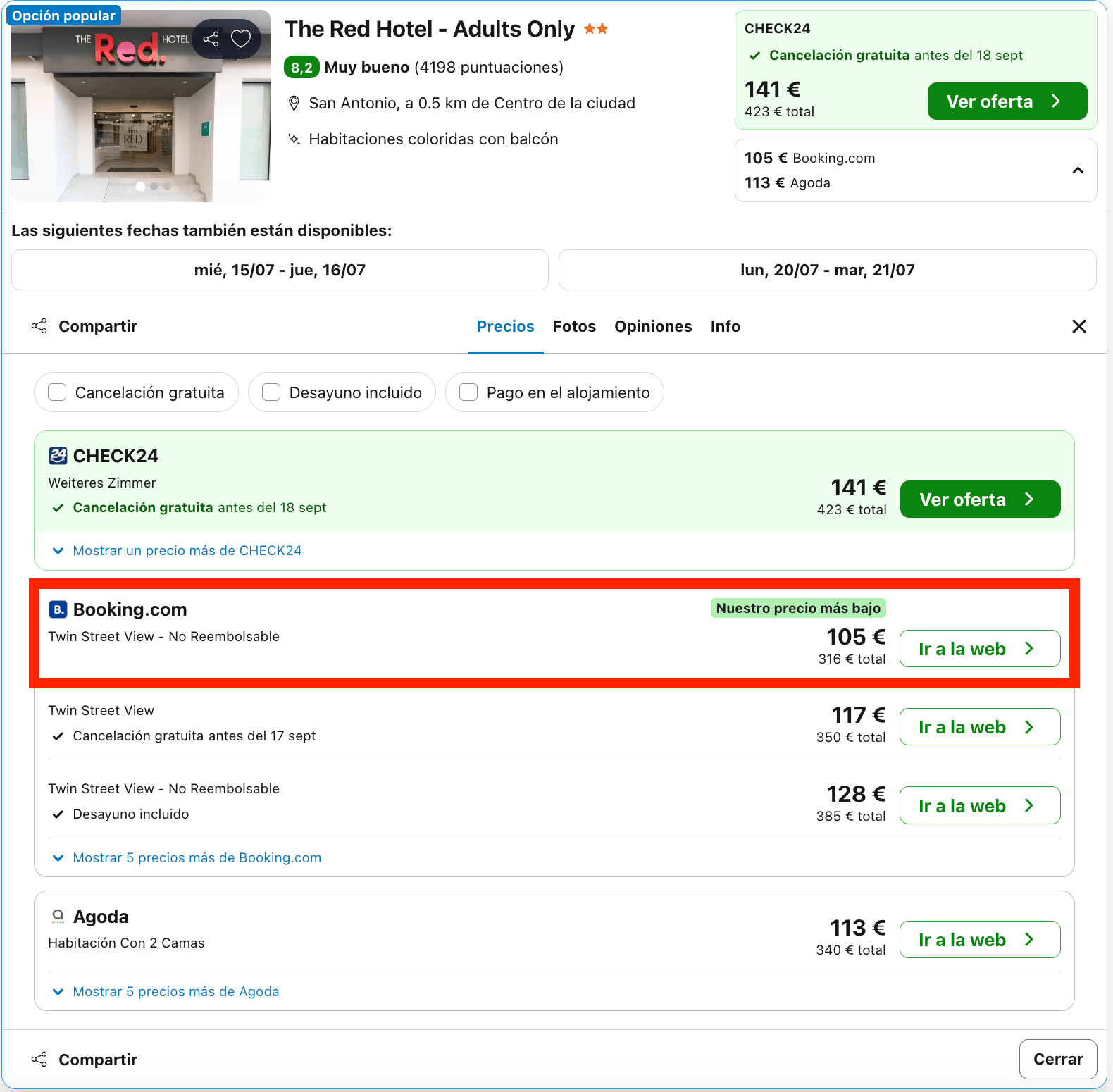Image resolution: width=1113 pixels, height=1092 pixels.
Task: Click the Booking.com logo icon
Action: click(x=58, y=609)
